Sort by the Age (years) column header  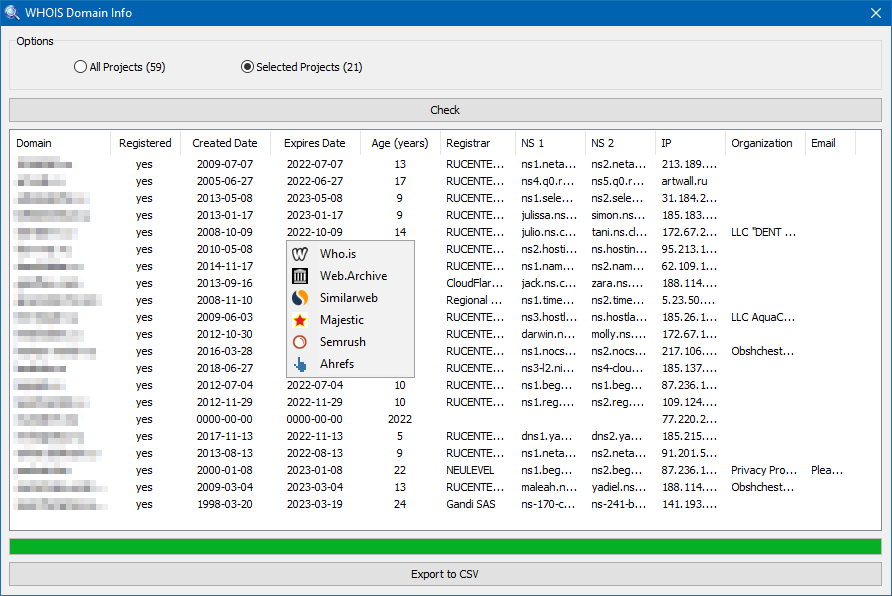click(398, 143)
